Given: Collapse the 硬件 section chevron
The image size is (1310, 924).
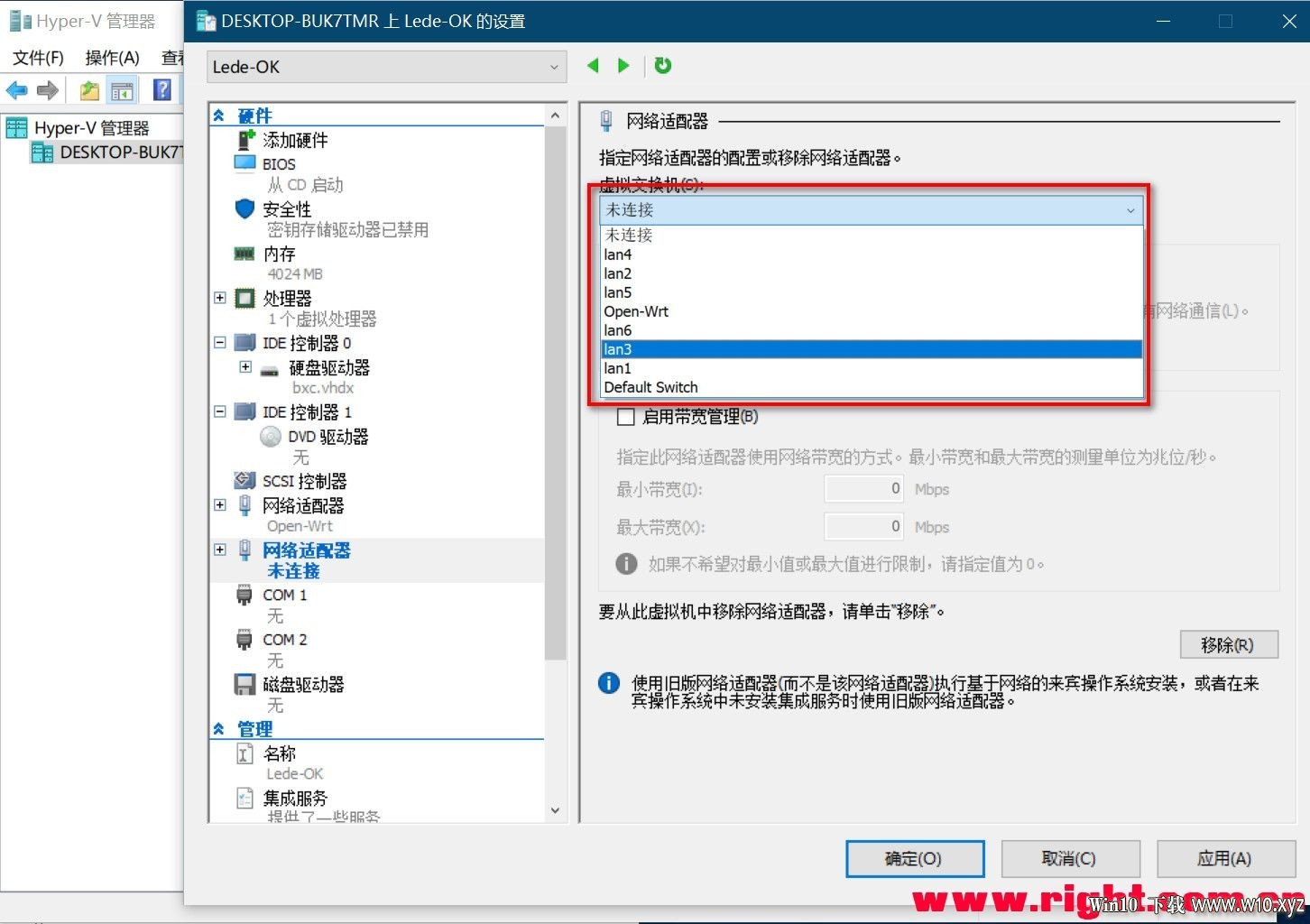Looking at the screenshot, I should point(218,115).
